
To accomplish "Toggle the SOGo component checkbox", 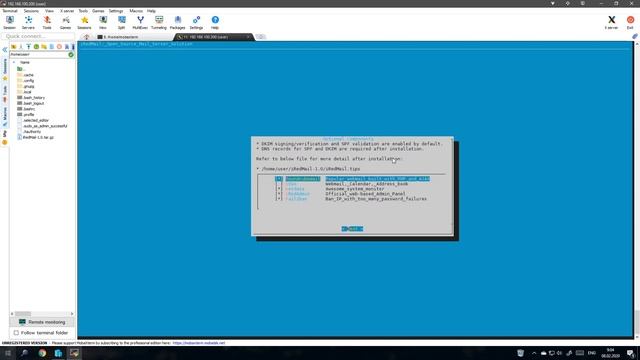I will (279, 184).
